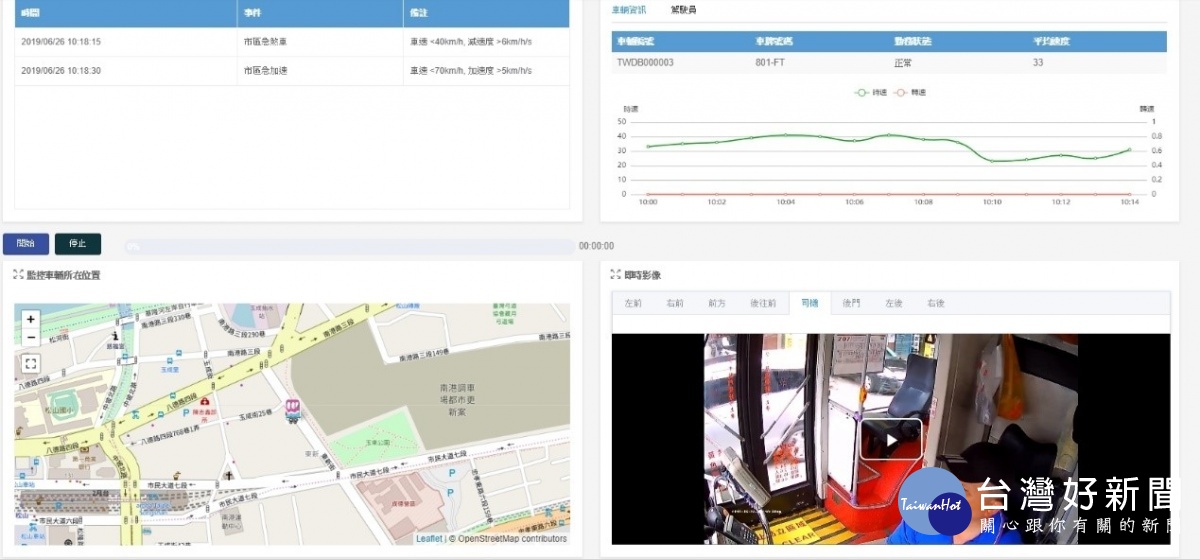Viewport: 1200px width, 559px height.
Task: Switch to the 駕駛員 tab
Action: (x=683, y=10)
